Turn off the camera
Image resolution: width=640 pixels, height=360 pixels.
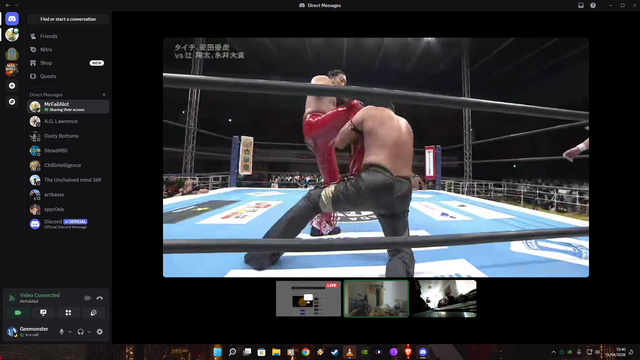pyautogui.click(x=18, y=313)
